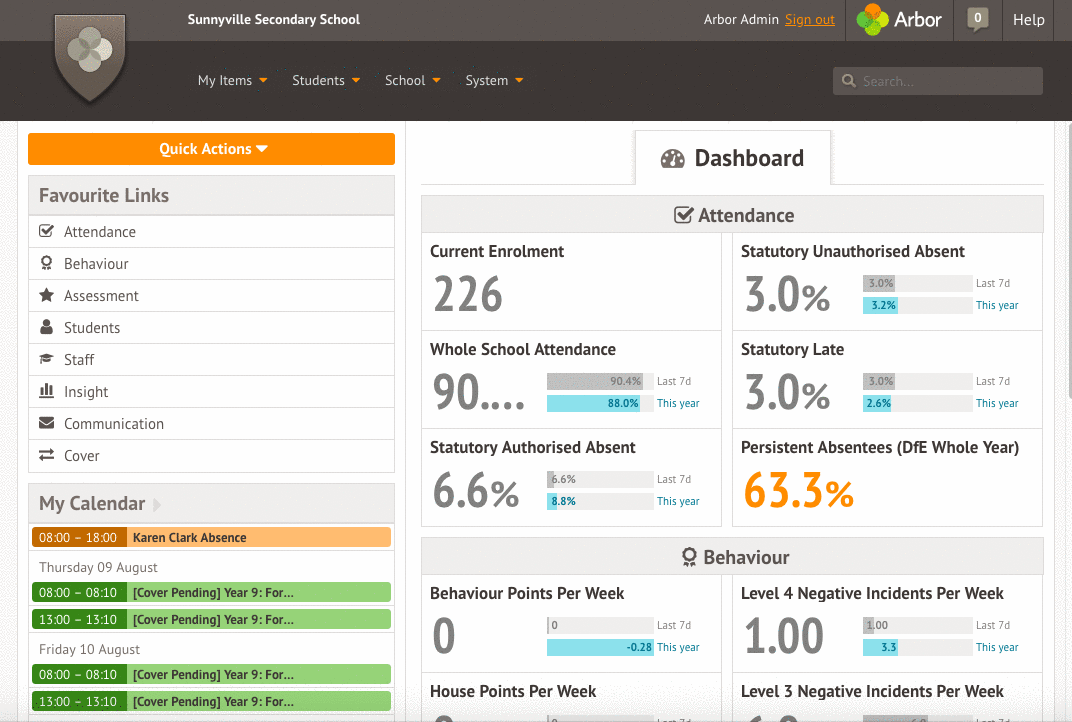Click the Behaviour section header rosette icon
1072x722 pixels.
pyautogui.click(x=689, y=557)
